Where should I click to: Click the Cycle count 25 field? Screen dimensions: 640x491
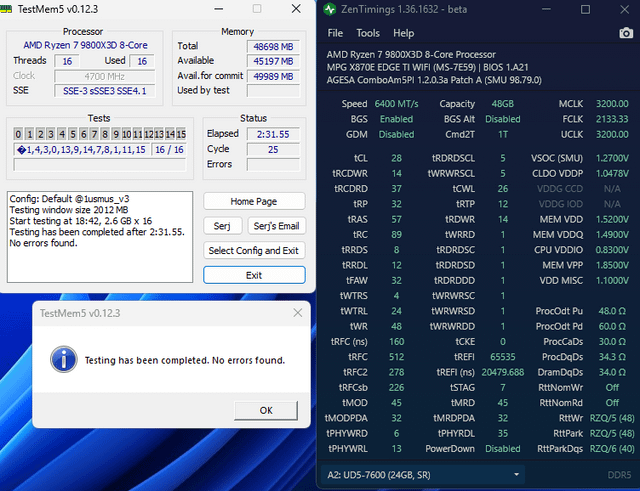point(273,149)
